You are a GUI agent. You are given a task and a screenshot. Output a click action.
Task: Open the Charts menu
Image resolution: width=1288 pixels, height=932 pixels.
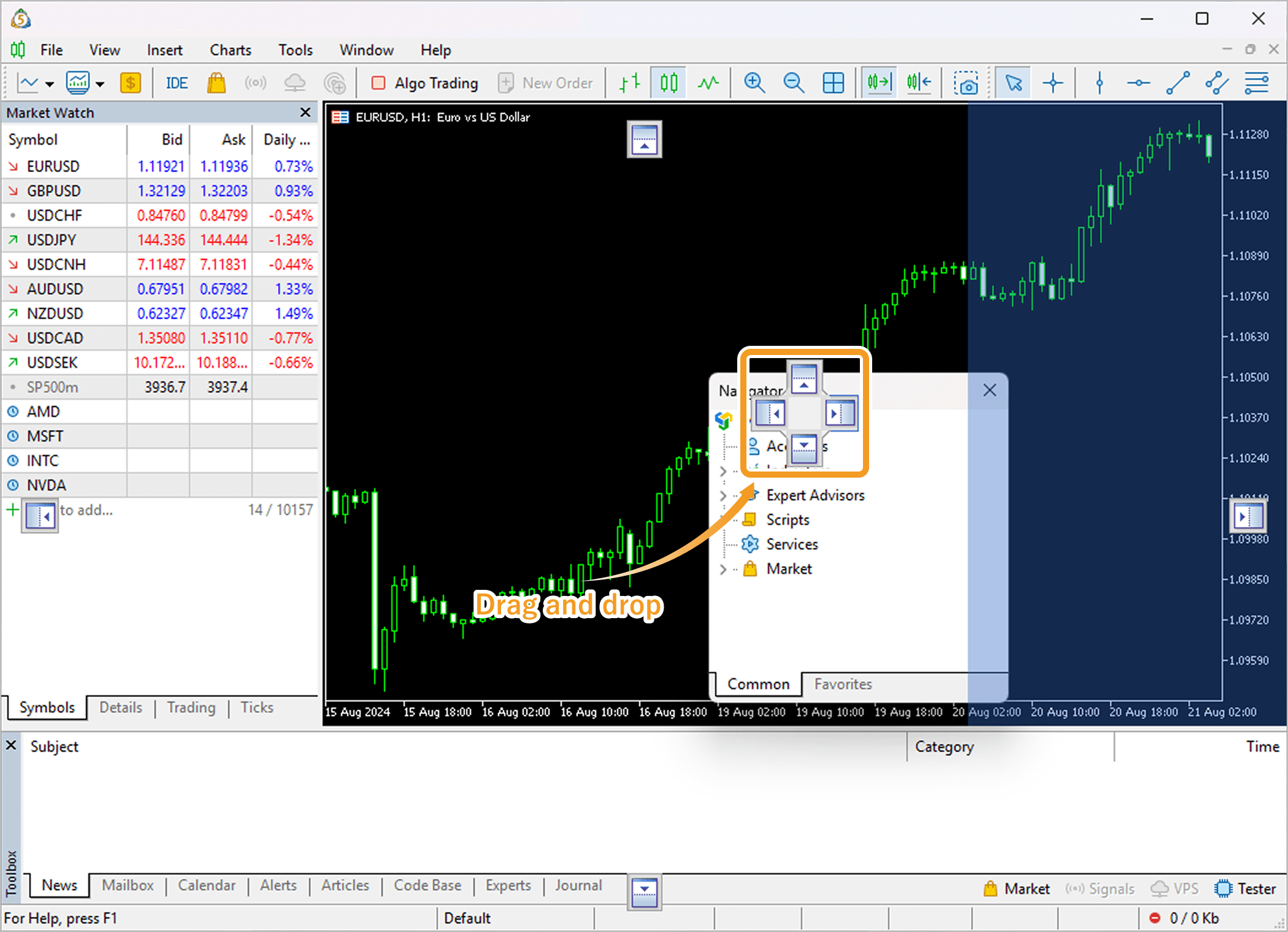coord(230,50)
